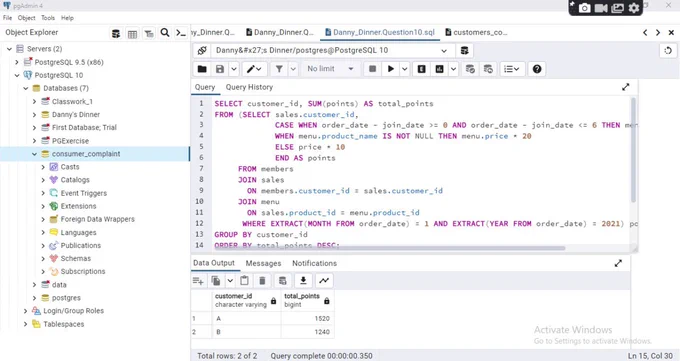
Task: Open the File menu
Action: click(x=7, y=18)
